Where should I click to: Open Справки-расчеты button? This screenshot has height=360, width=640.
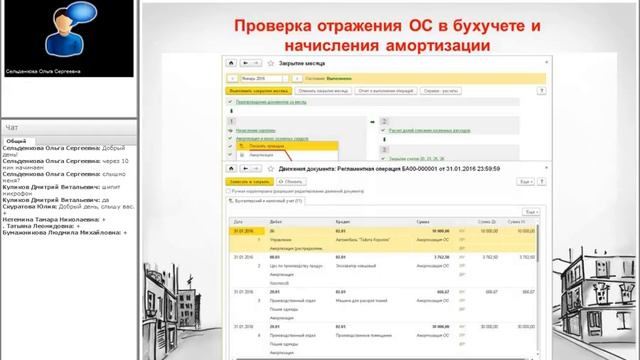[x=441, y=91]
